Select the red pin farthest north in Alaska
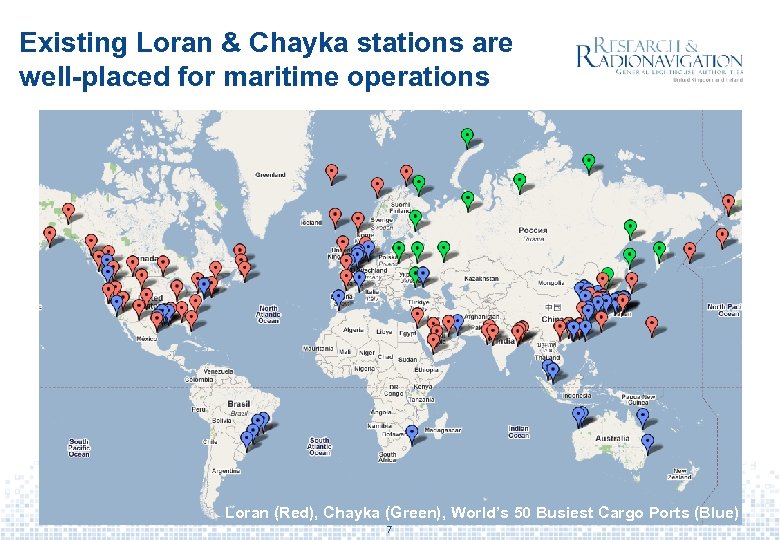This screenshot has height=540, width=780. coord(69,212)
